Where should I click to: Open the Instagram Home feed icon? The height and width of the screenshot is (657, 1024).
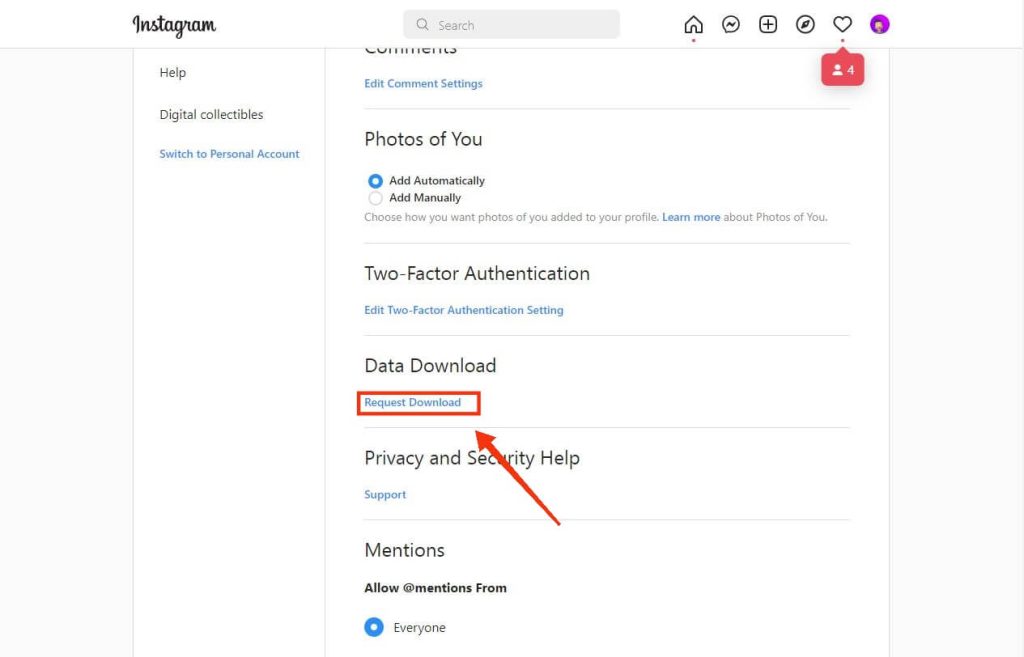(694, 25)
